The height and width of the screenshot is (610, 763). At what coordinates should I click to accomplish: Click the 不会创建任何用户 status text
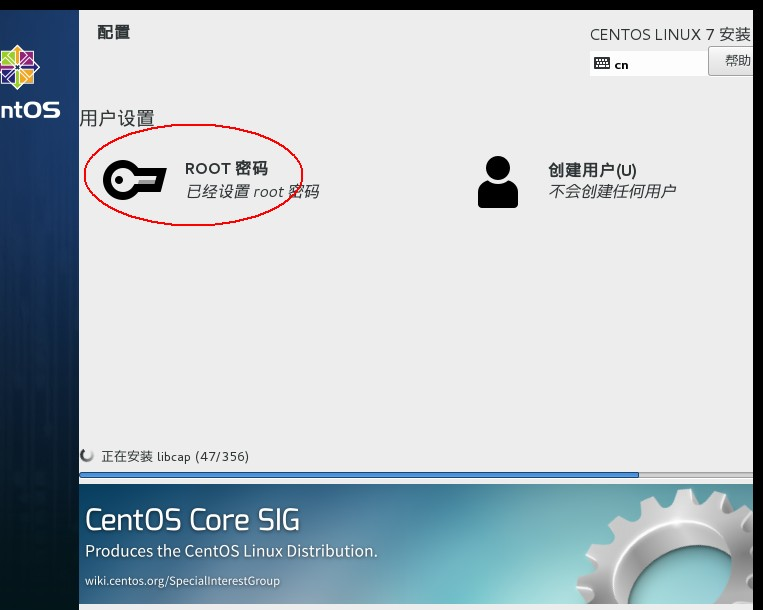pyautogui.click(x=612, y=191)
